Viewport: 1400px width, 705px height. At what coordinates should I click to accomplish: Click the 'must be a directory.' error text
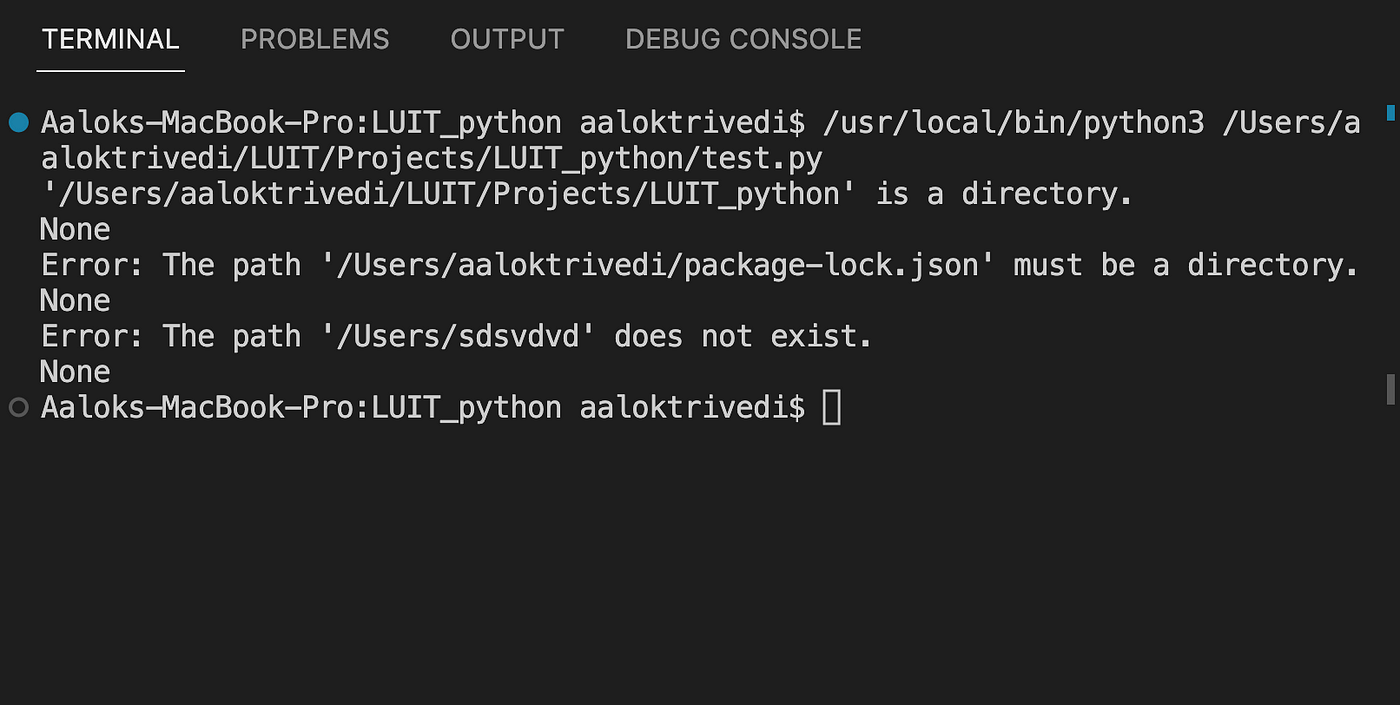point(1186,265)
